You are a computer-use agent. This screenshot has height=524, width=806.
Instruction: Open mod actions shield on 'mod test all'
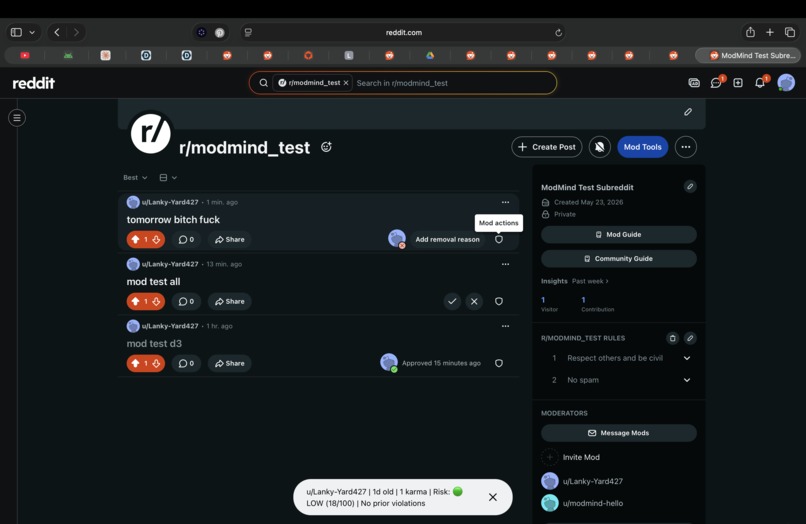click(499, 301)
